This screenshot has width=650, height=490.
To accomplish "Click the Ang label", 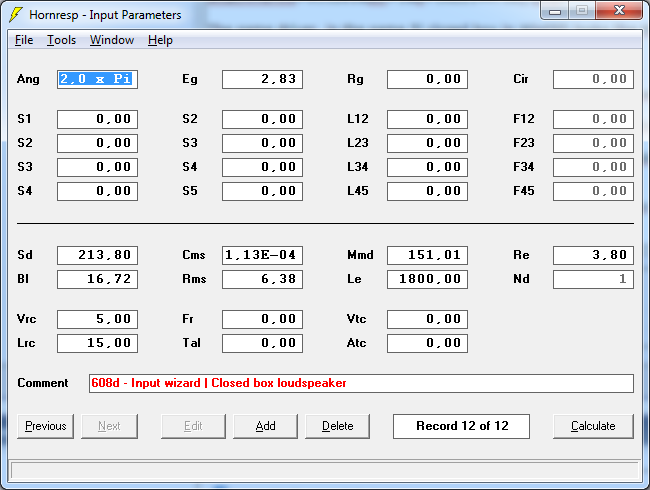I will click(28, 79).
